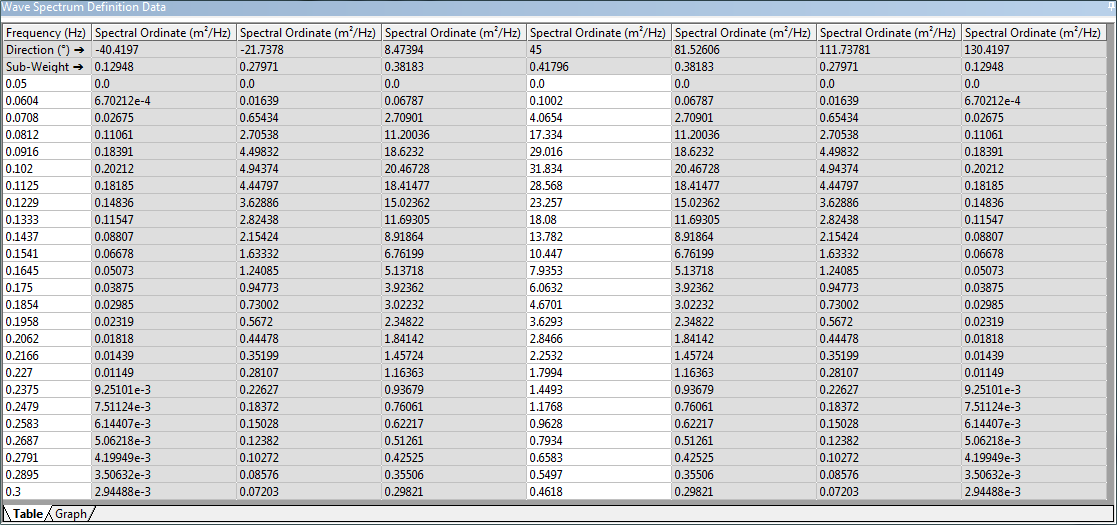
Task: Select the Direction (°) row label
Action: tap(46, 49)
